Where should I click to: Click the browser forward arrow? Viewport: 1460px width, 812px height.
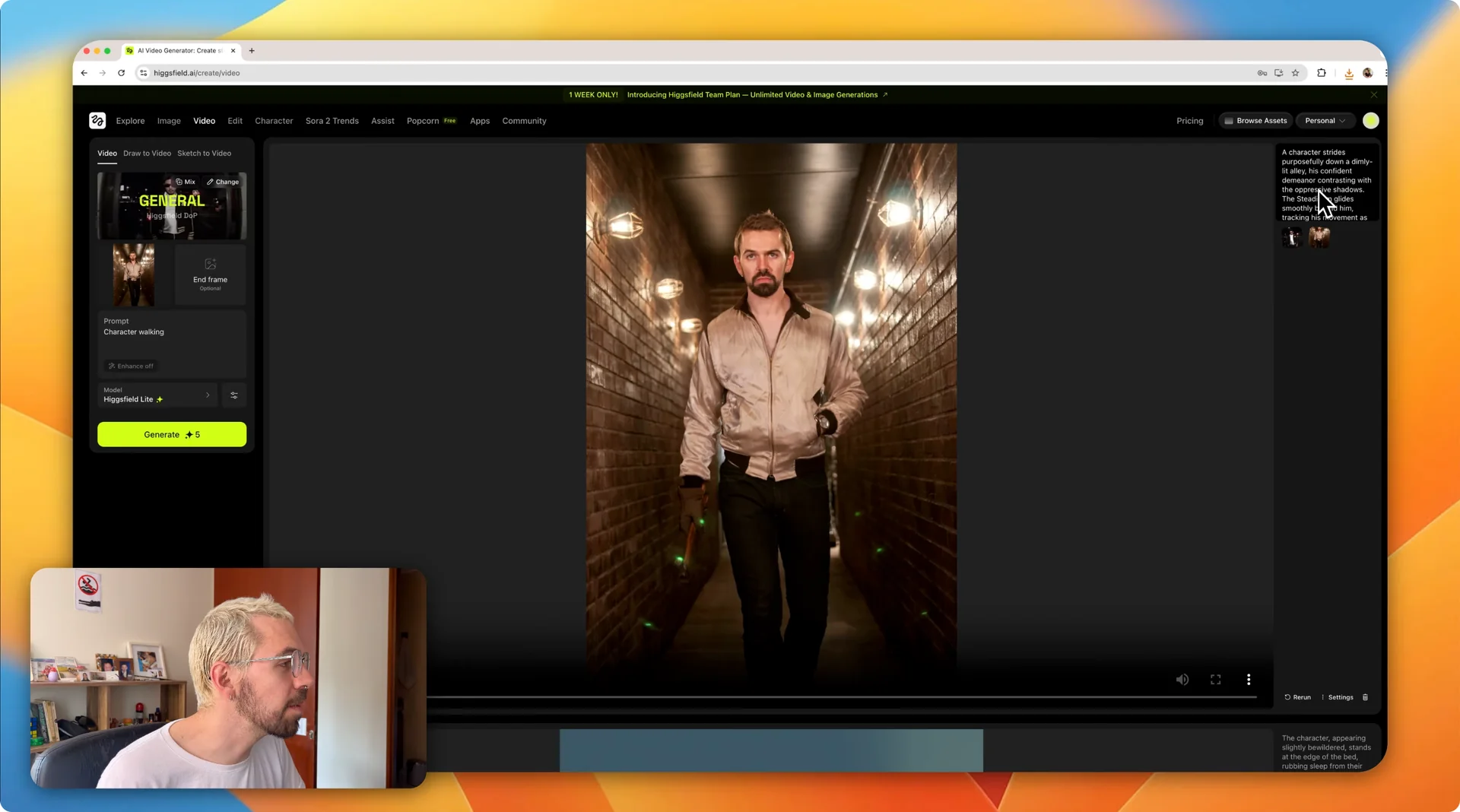[103, 73]
